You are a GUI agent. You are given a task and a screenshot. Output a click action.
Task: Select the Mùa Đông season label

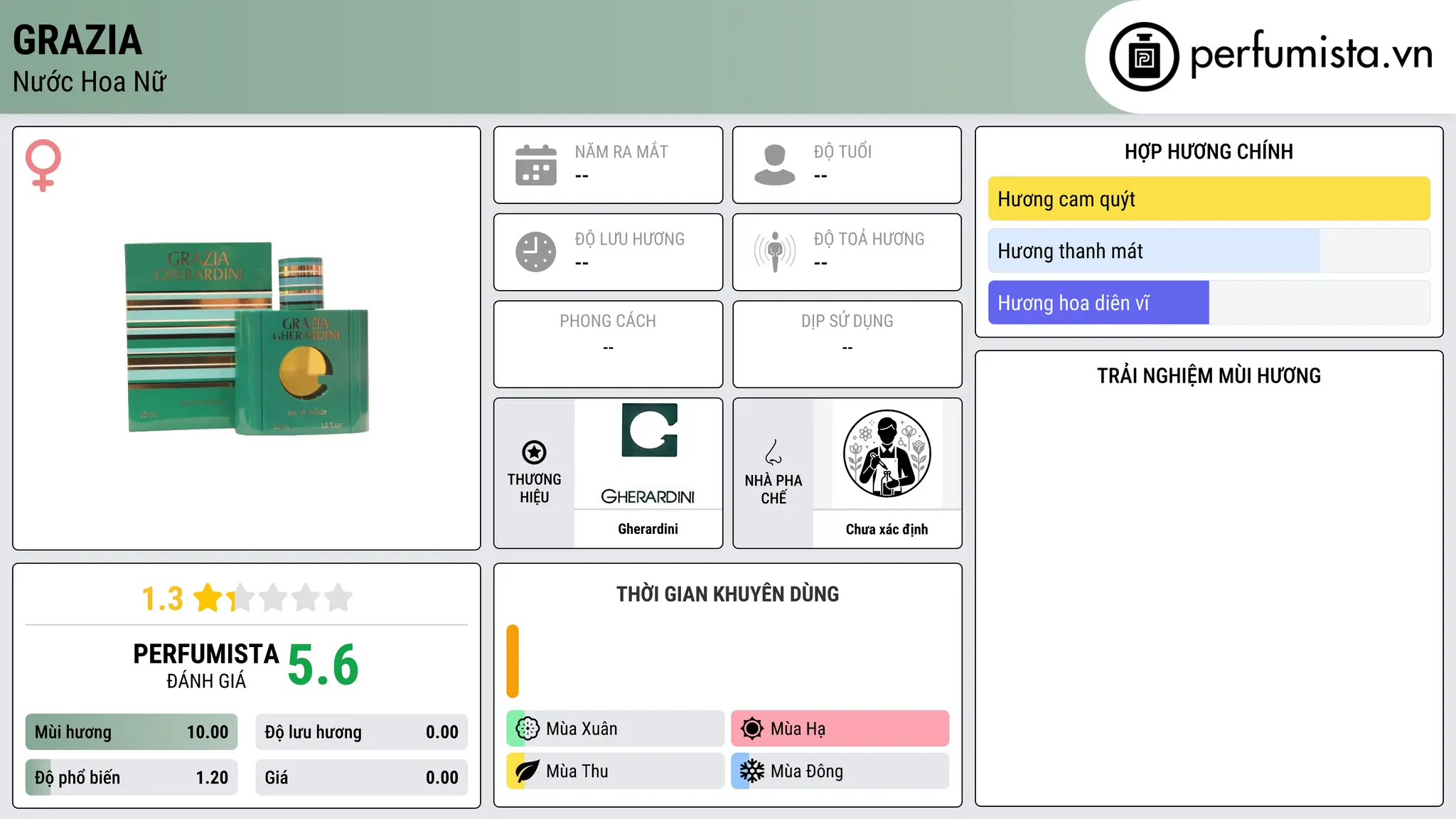807,771
